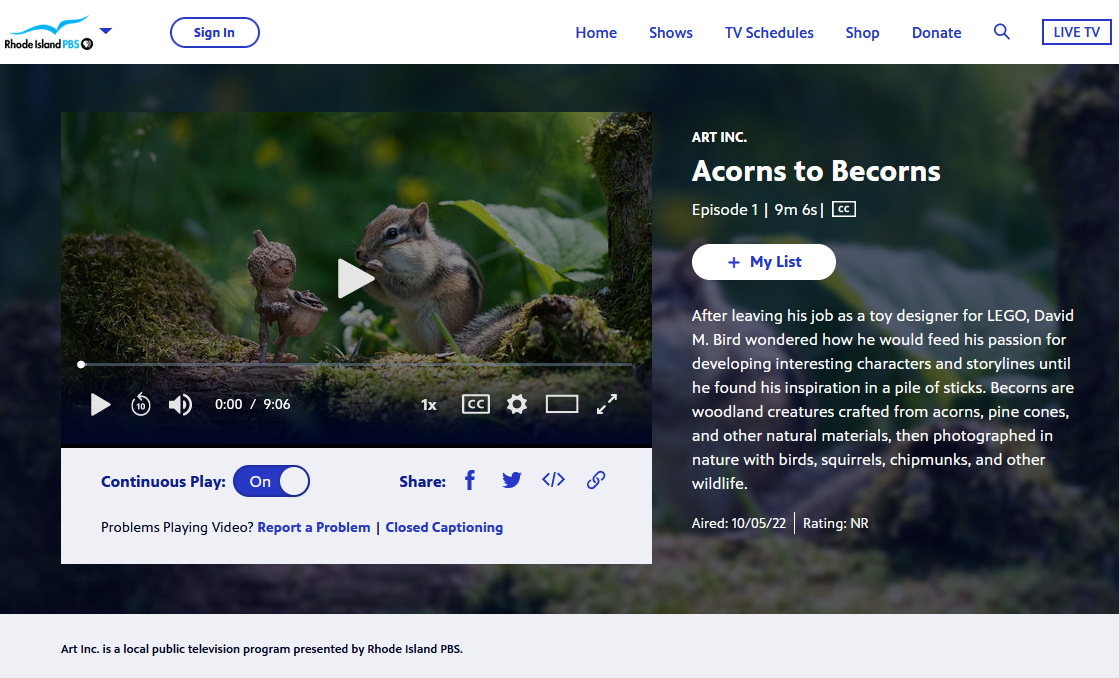The image size is (1119, 678).
Task: Switch to theater mode with rectangle icon
Action: click(x=562, y=405)
